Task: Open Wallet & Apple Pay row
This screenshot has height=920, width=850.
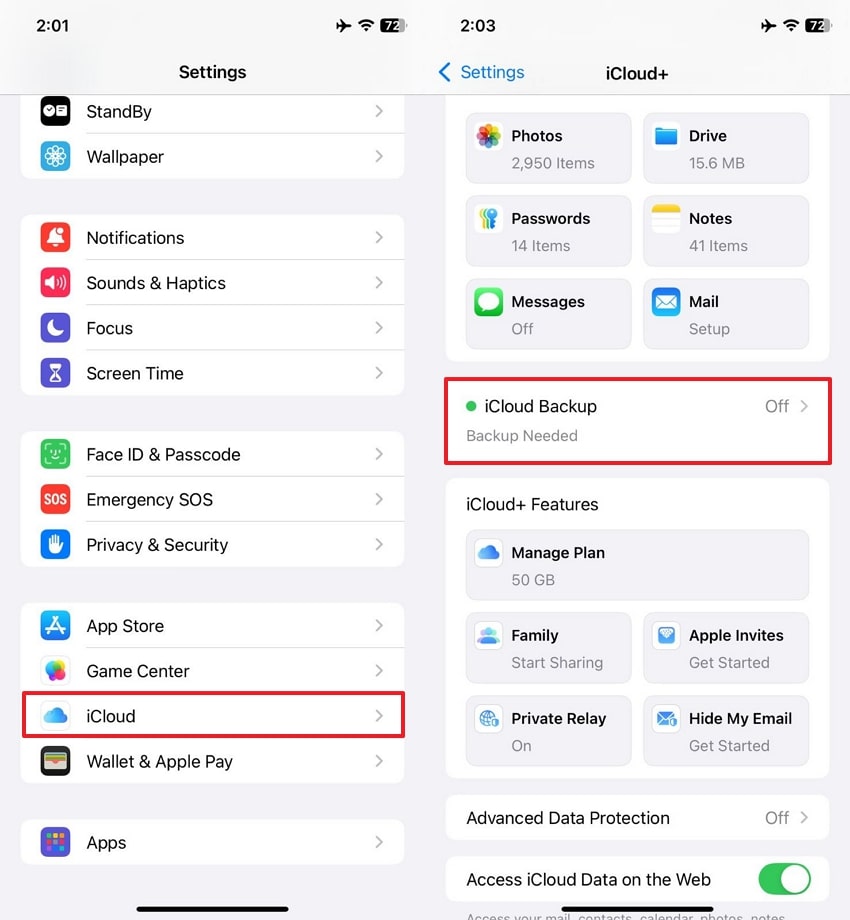Action: pos(212,761)
